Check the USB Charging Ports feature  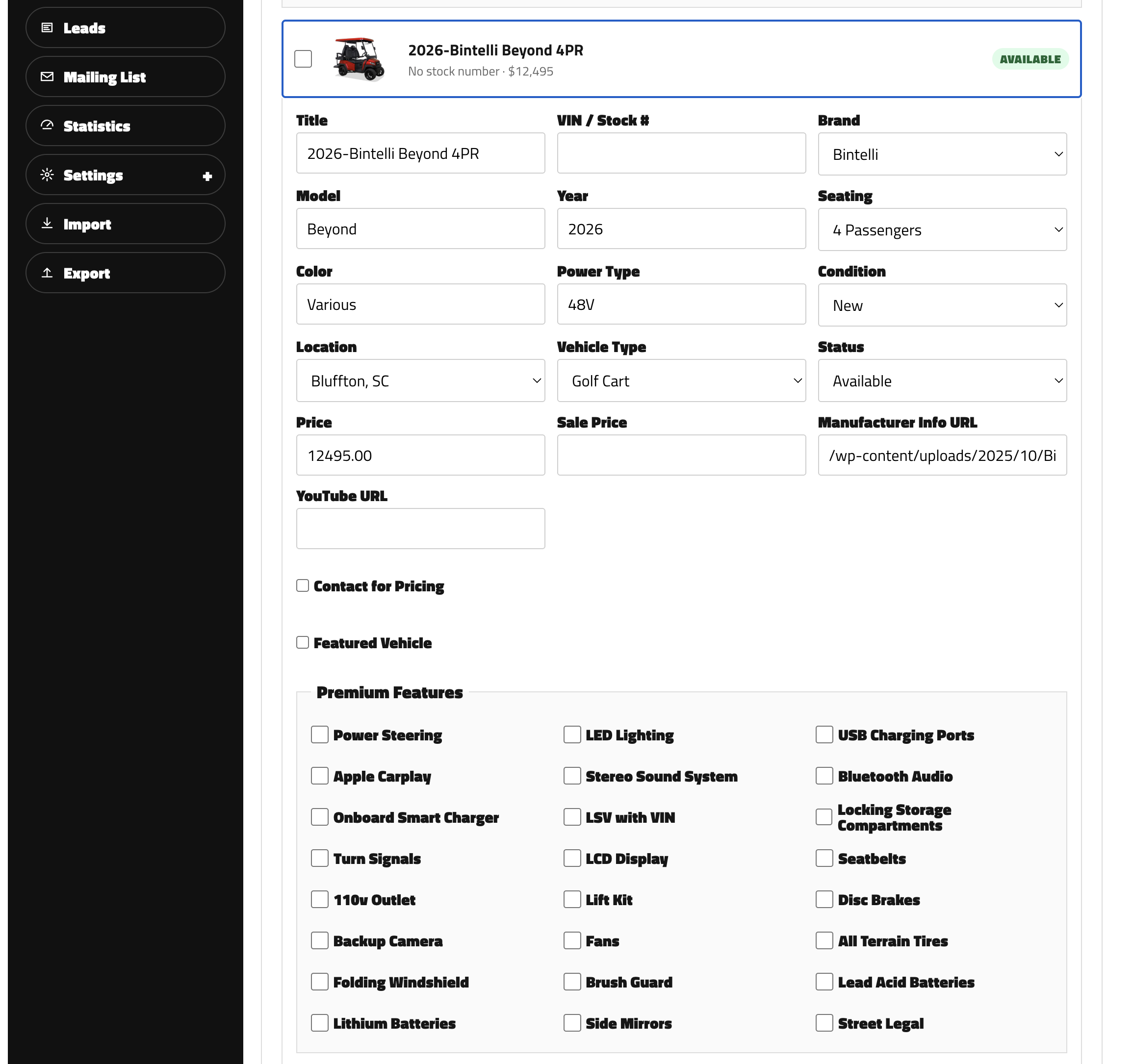click(x=824, y=735)
